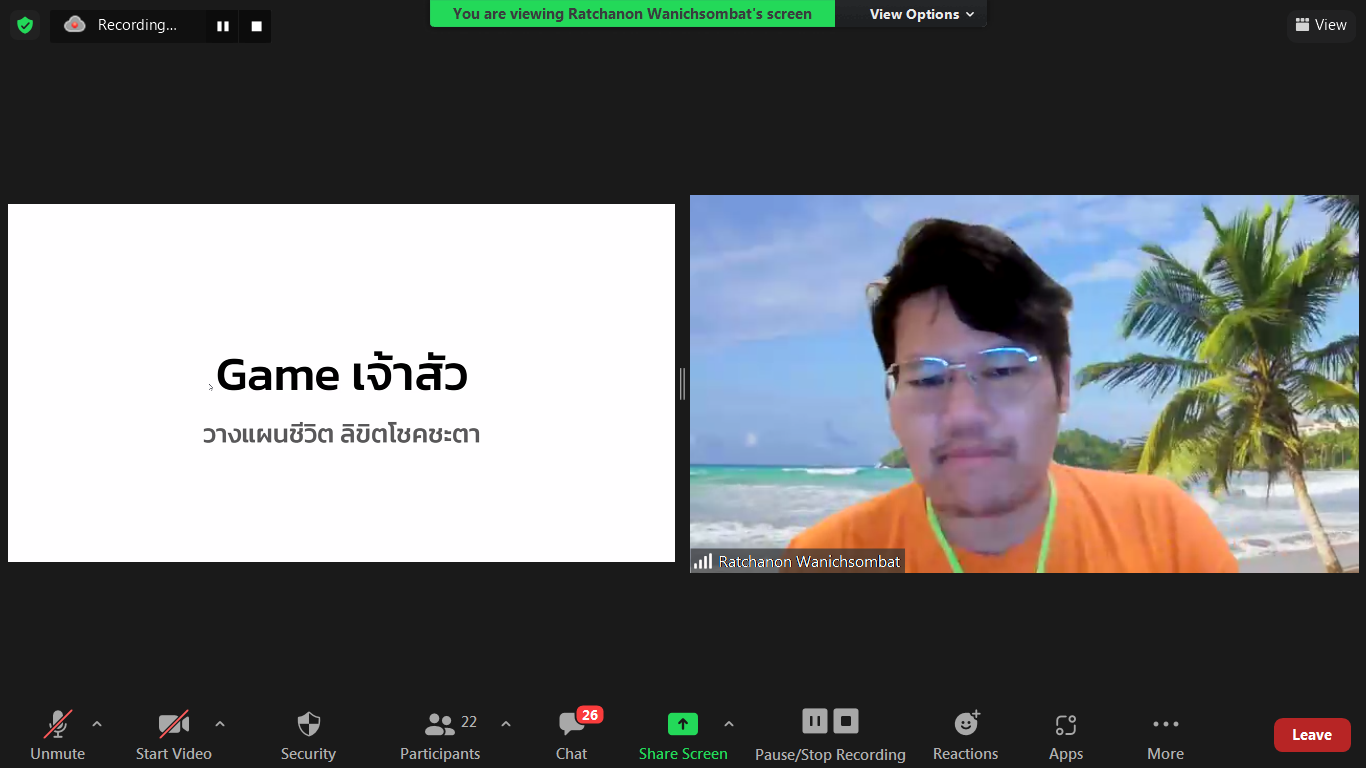This screenshot has width=1366, height=768.
Task: Open the Reactions menu
Action: (966, 736)
